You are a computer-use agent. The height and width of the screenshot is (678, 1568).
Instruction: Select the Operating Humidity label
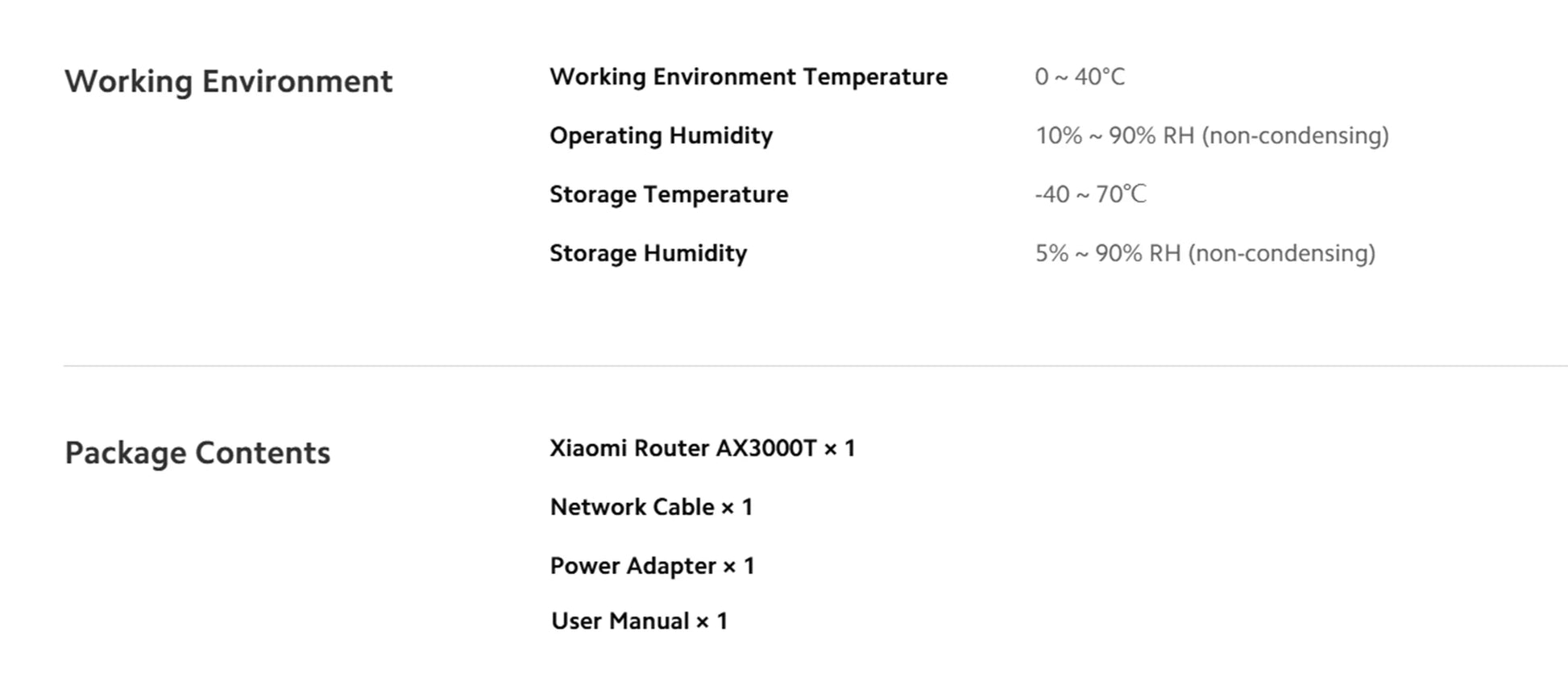click(x=661, y=135)
